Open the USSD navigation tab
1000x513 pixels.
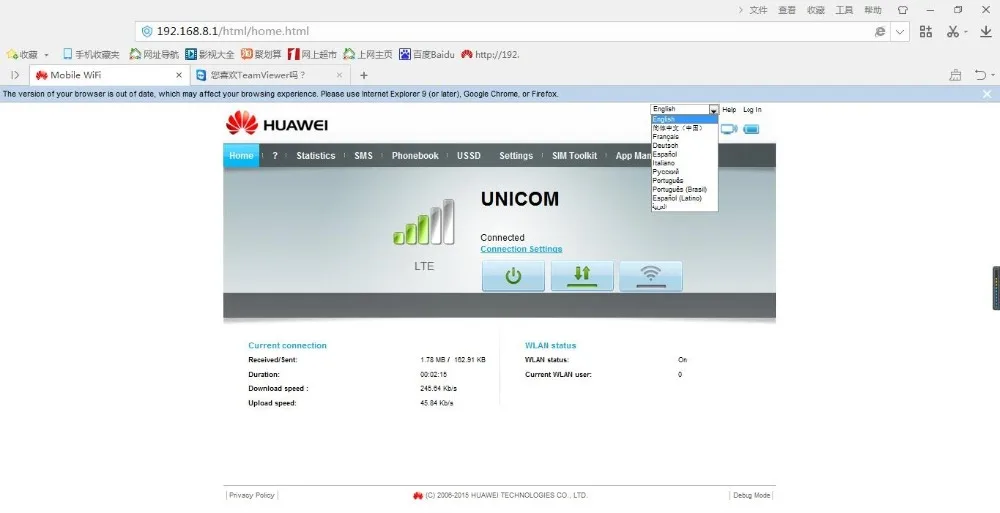point(469,156)
